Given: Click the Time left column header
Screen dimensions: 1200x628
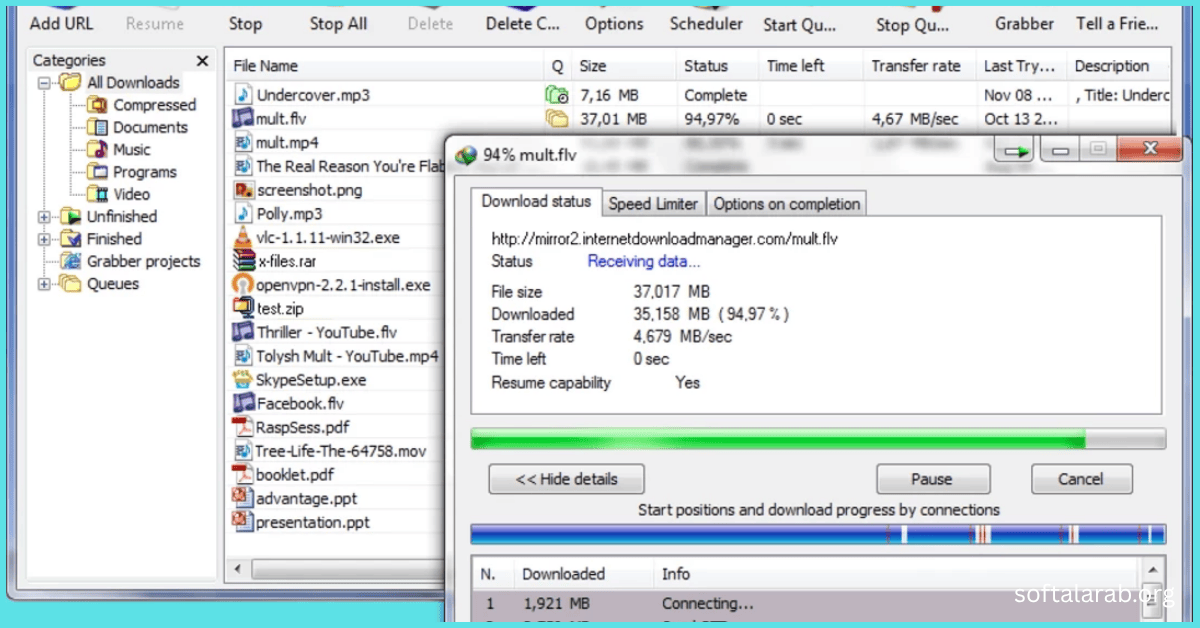Looking at the screenshot, I should [810, 66].
